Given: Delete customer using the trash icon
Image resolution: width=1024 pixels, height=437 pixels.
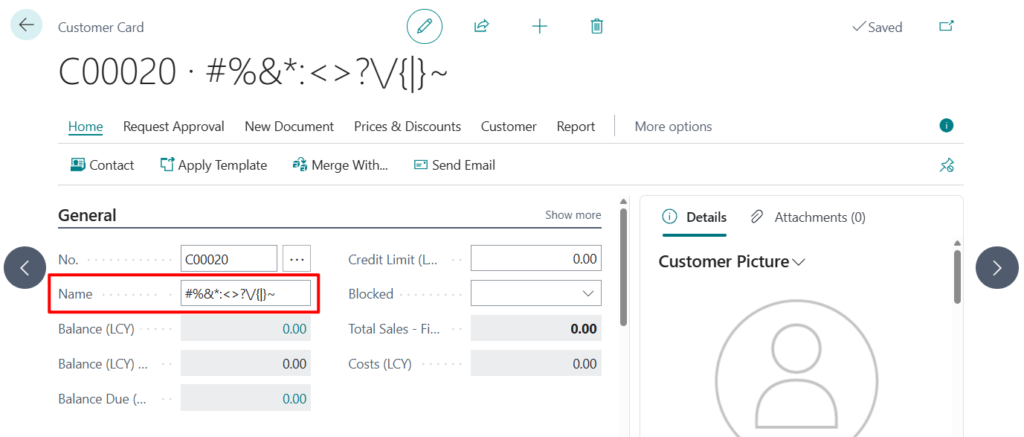Looking at the screenshot, I should pos(597,27).
